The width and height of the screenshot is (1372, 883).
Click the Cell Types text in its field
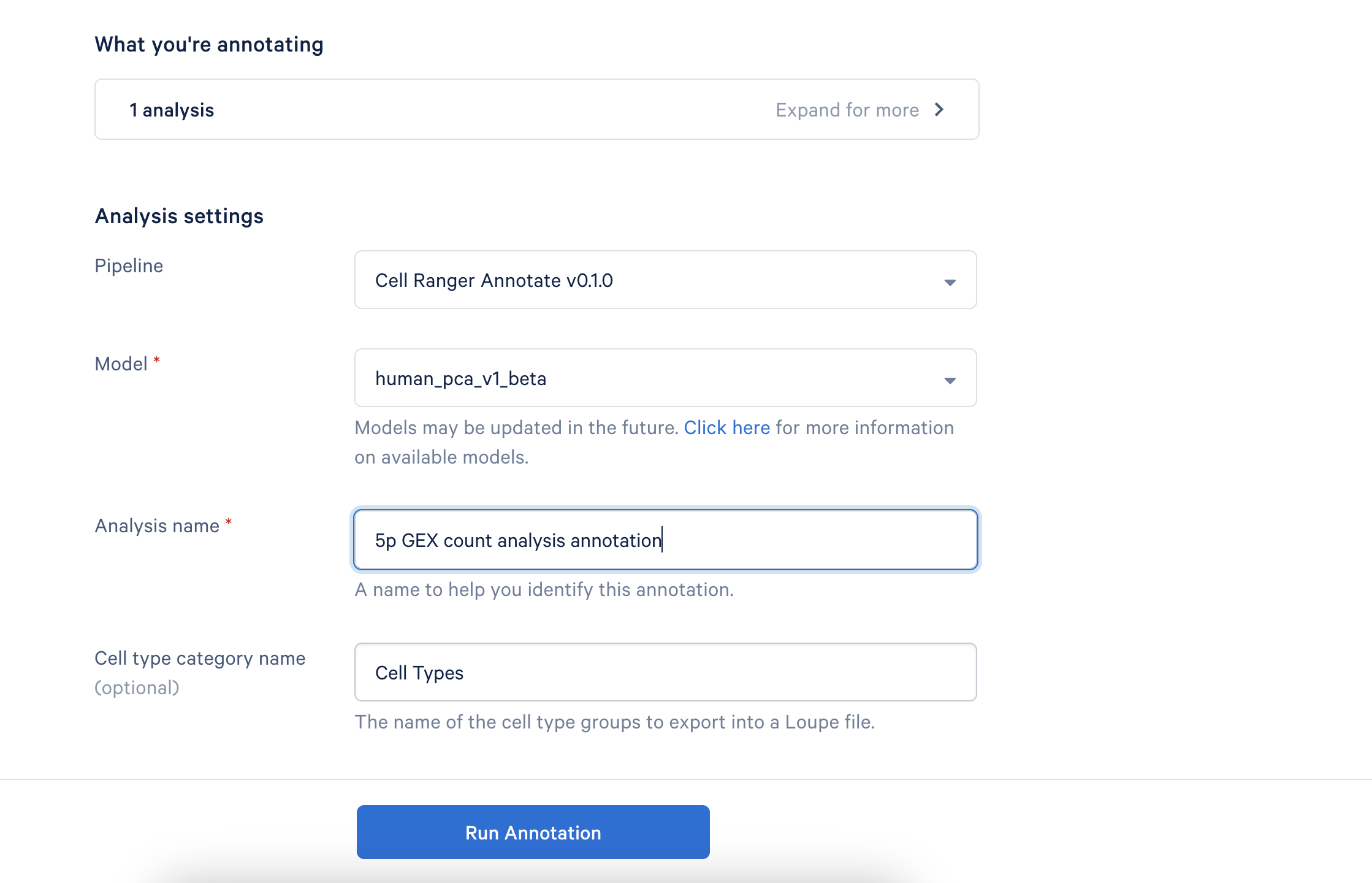click(x=419, y=672)
